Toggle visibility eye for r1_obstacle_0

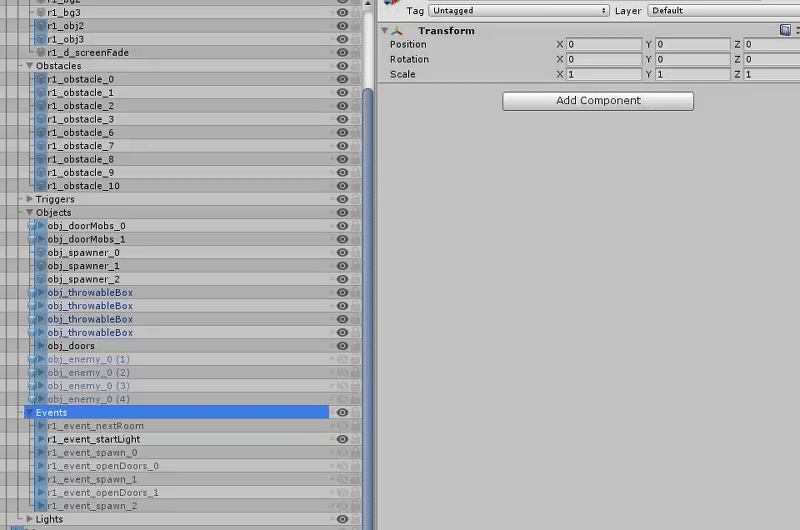342,79
